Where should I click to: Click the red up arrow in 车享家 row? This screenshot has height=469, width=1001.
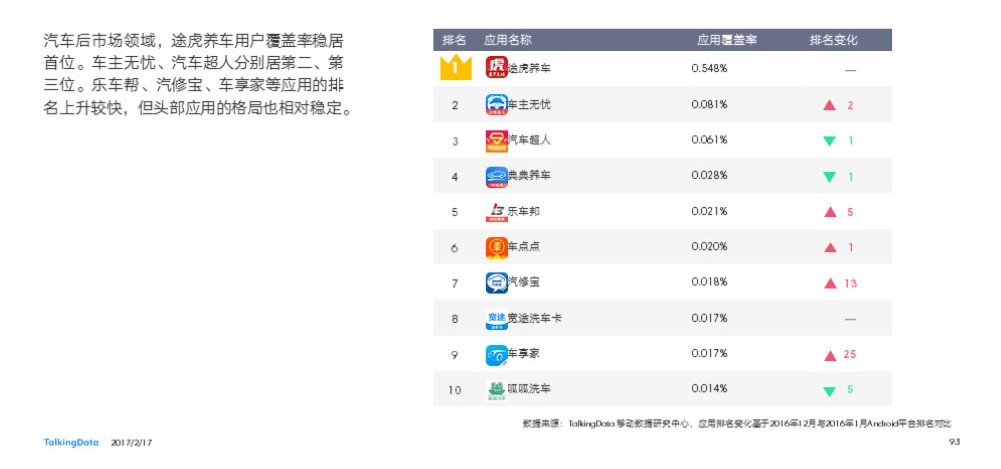click(830, 355)
